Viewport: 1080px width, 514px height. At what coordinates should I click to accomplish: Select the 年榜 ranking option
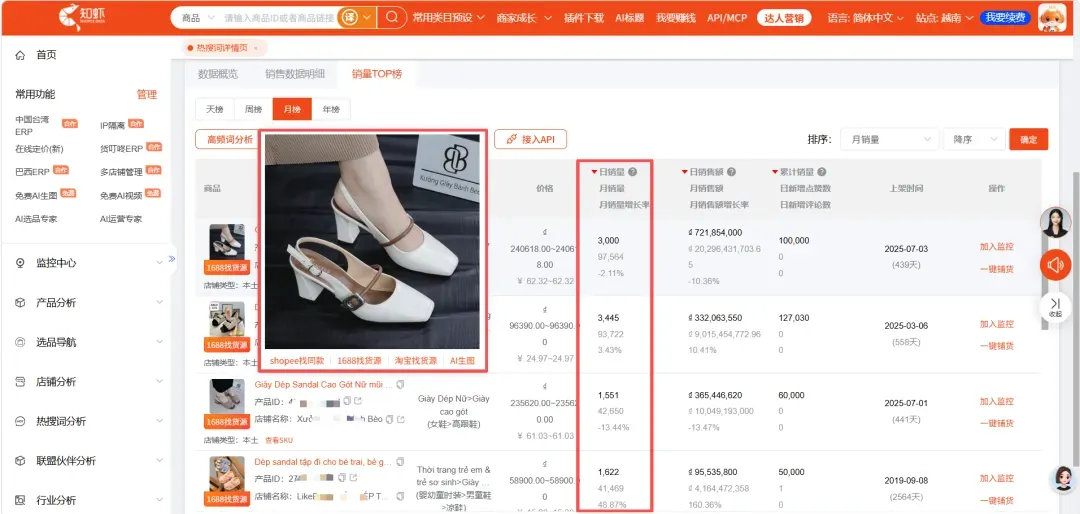(x=331, y=110)
